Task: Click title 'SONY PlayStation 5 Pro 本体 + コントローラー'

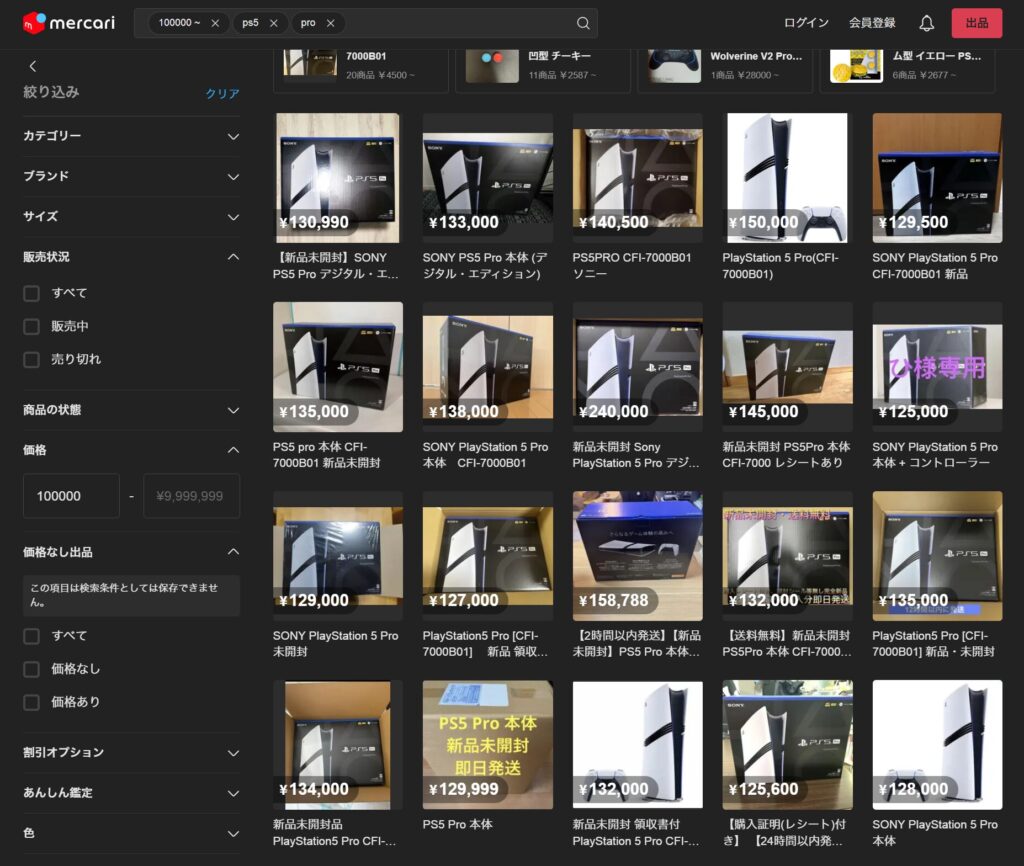Action: (x=935, y=455)
